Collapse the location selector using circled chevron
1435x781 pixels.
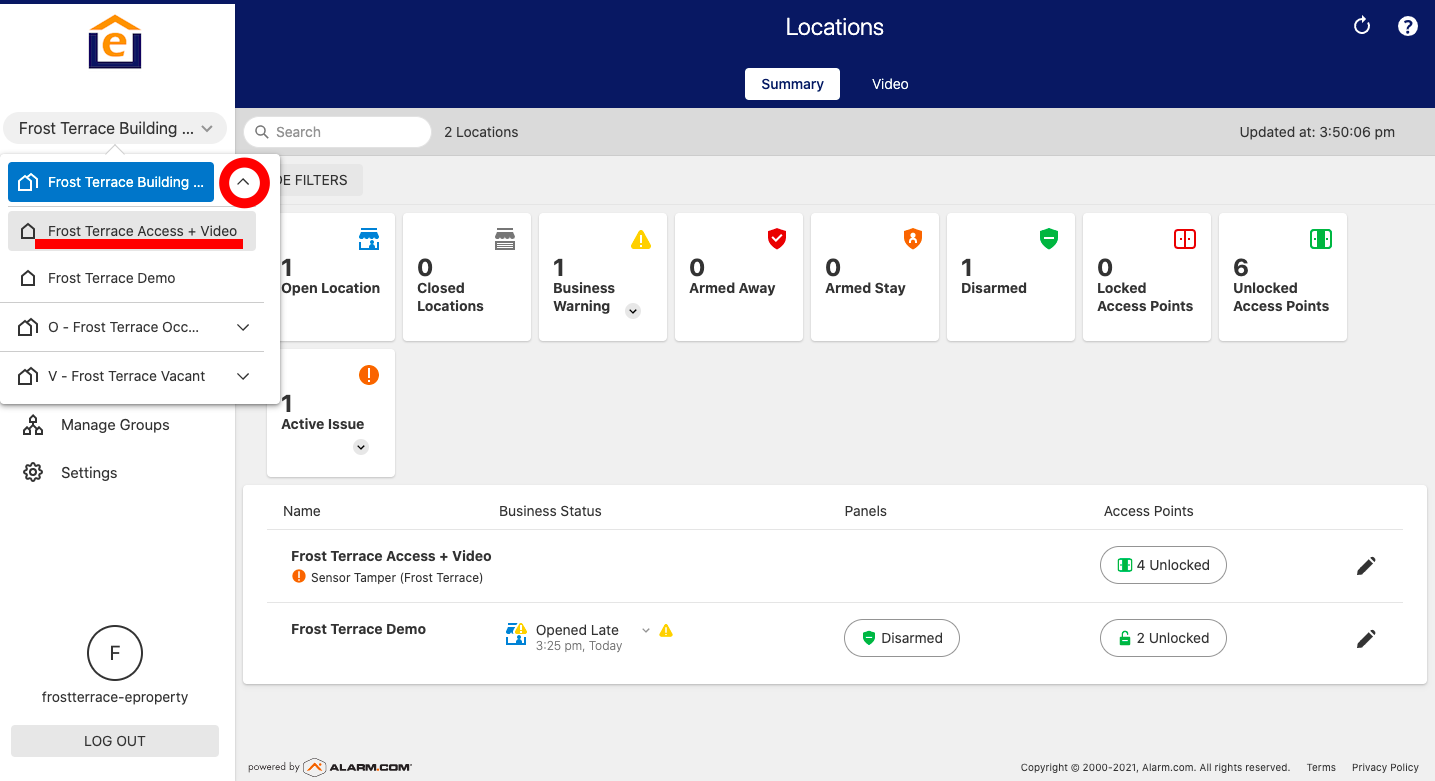(244, 182)
